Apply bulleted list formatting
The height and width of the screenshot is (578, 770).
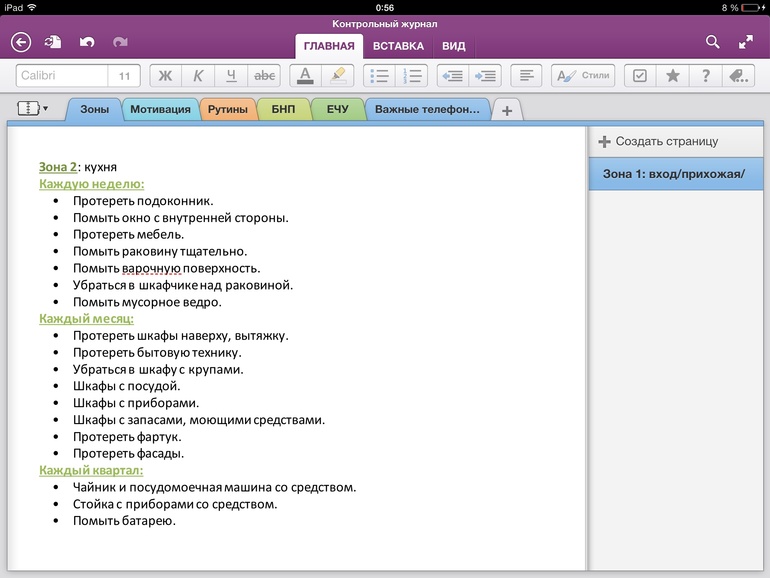(379, 76)
